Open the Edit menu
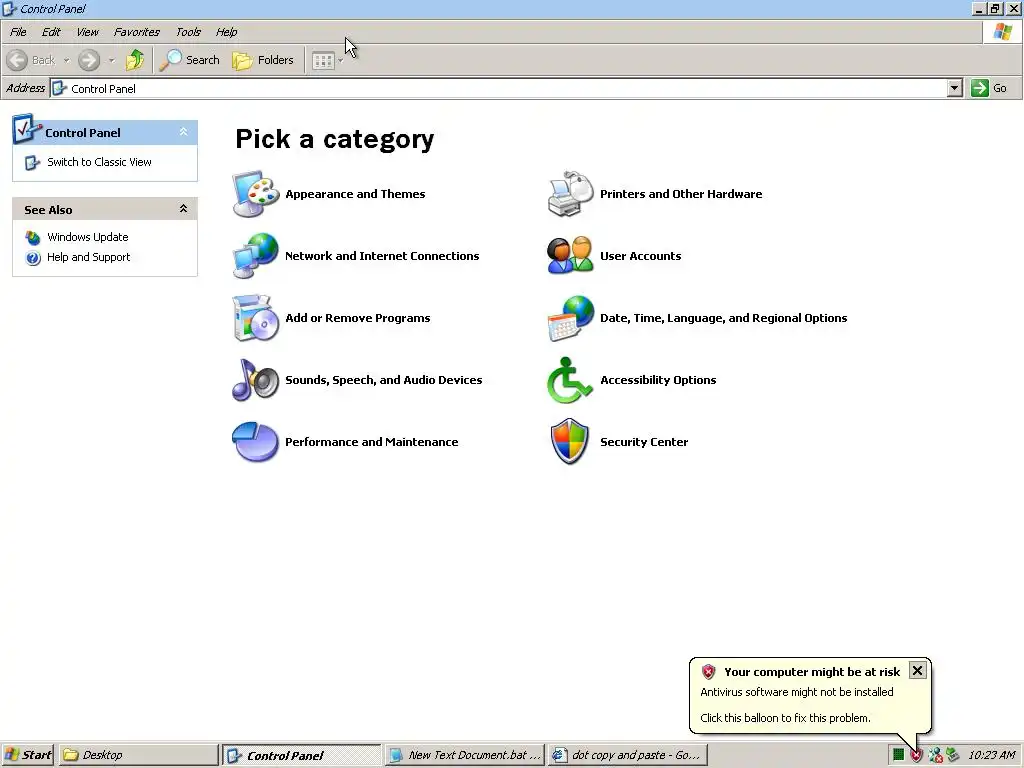 pyautogui.click(x=51, y=32)
